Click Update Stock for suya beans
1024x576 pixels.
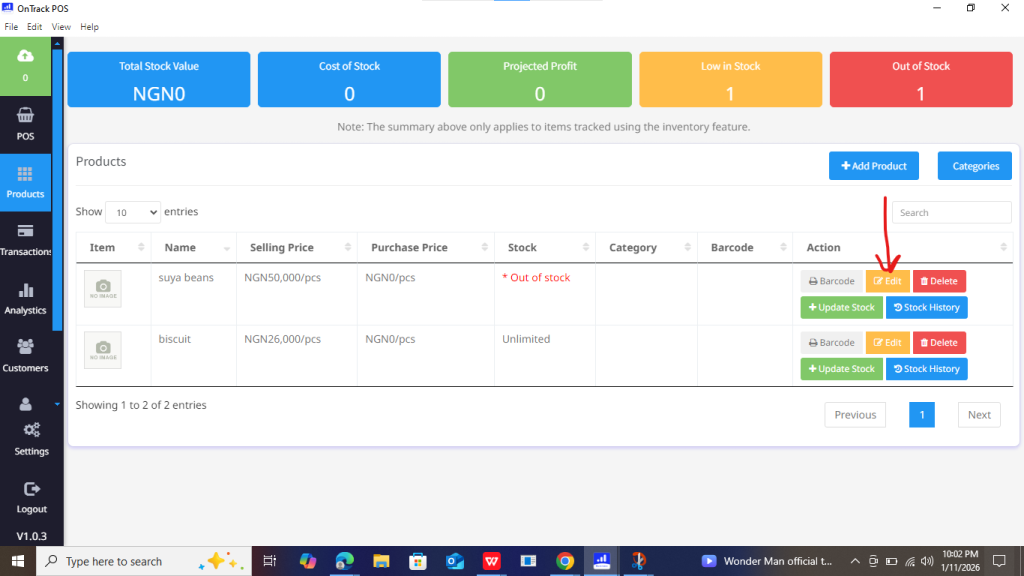click(841, 308)
